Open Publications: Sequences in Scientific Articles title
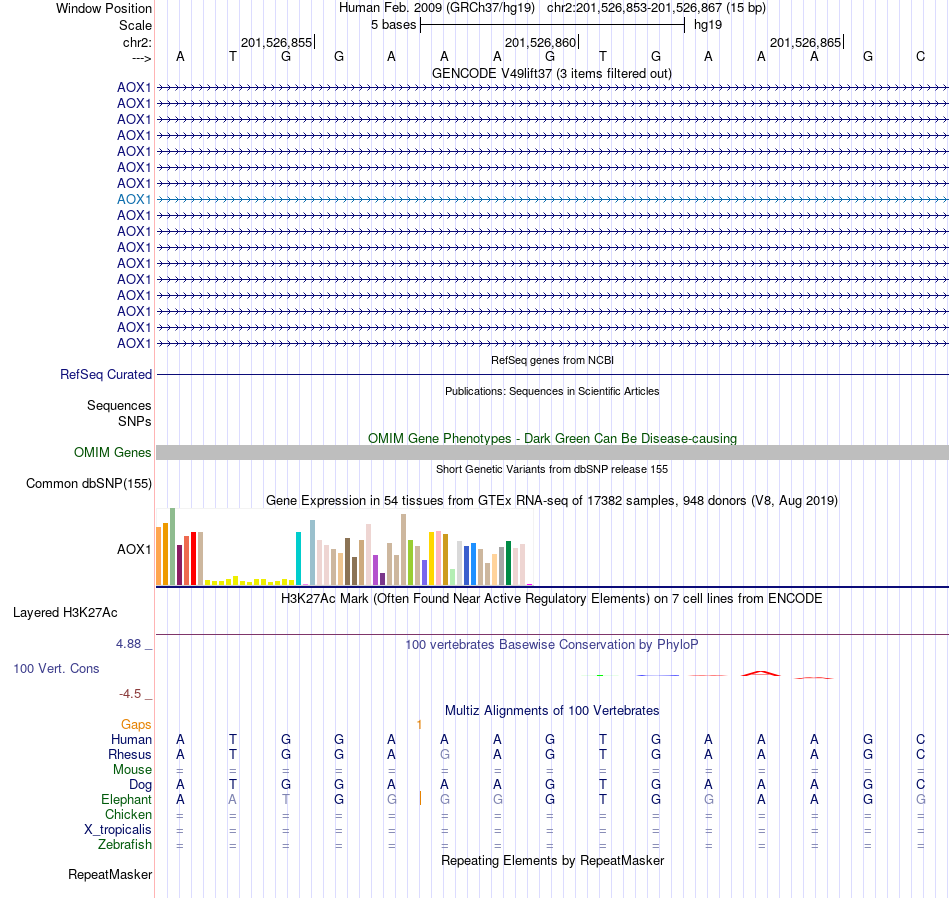 552,391
